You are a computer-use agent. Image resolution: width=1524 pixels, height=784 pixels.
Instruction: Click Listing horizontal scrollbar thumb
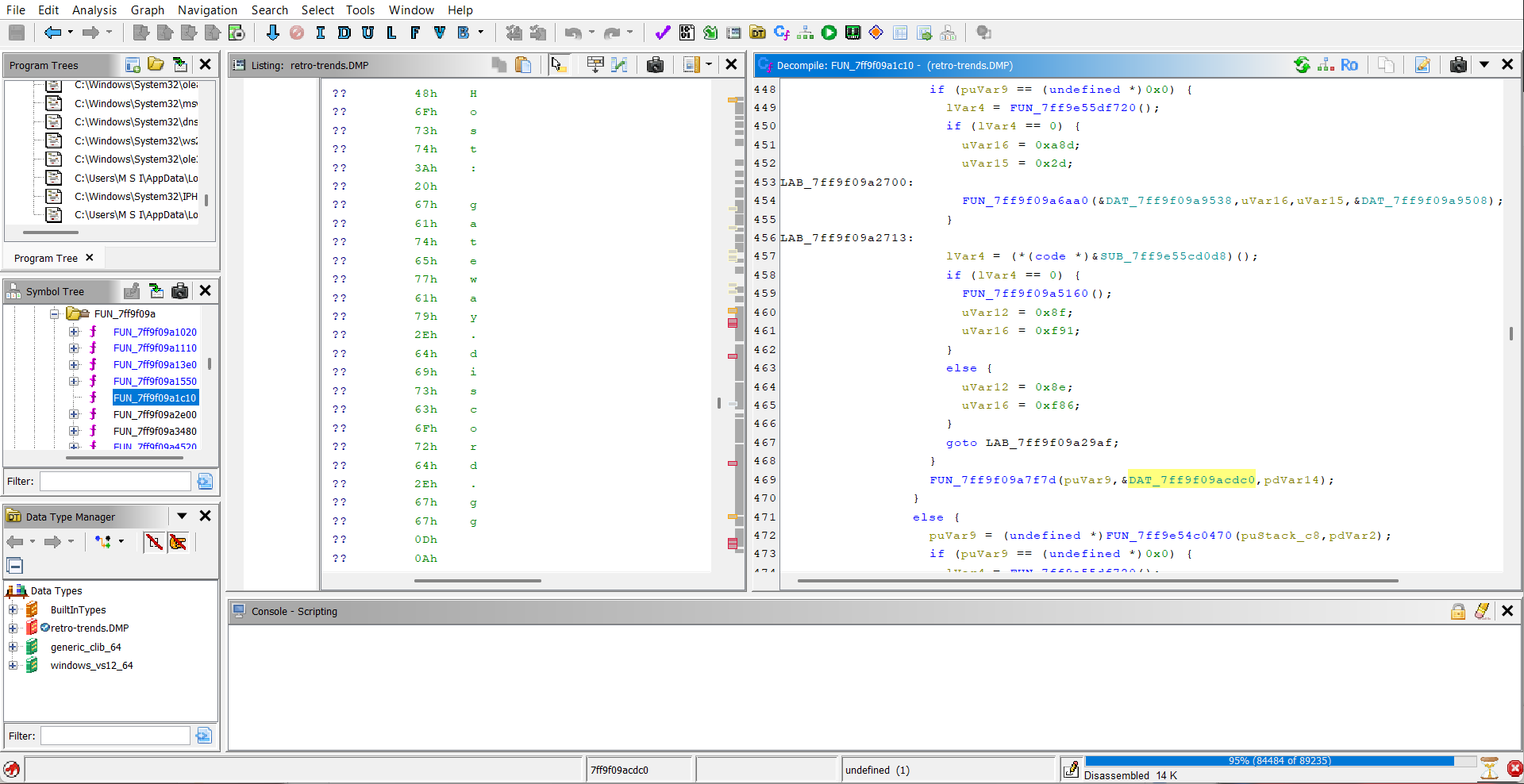(477, 581)
